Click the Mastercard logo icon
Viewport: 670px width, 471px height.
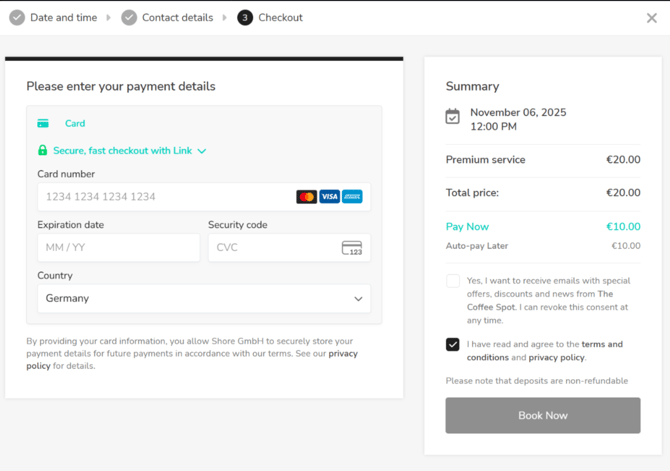click(x=306, y=197)
